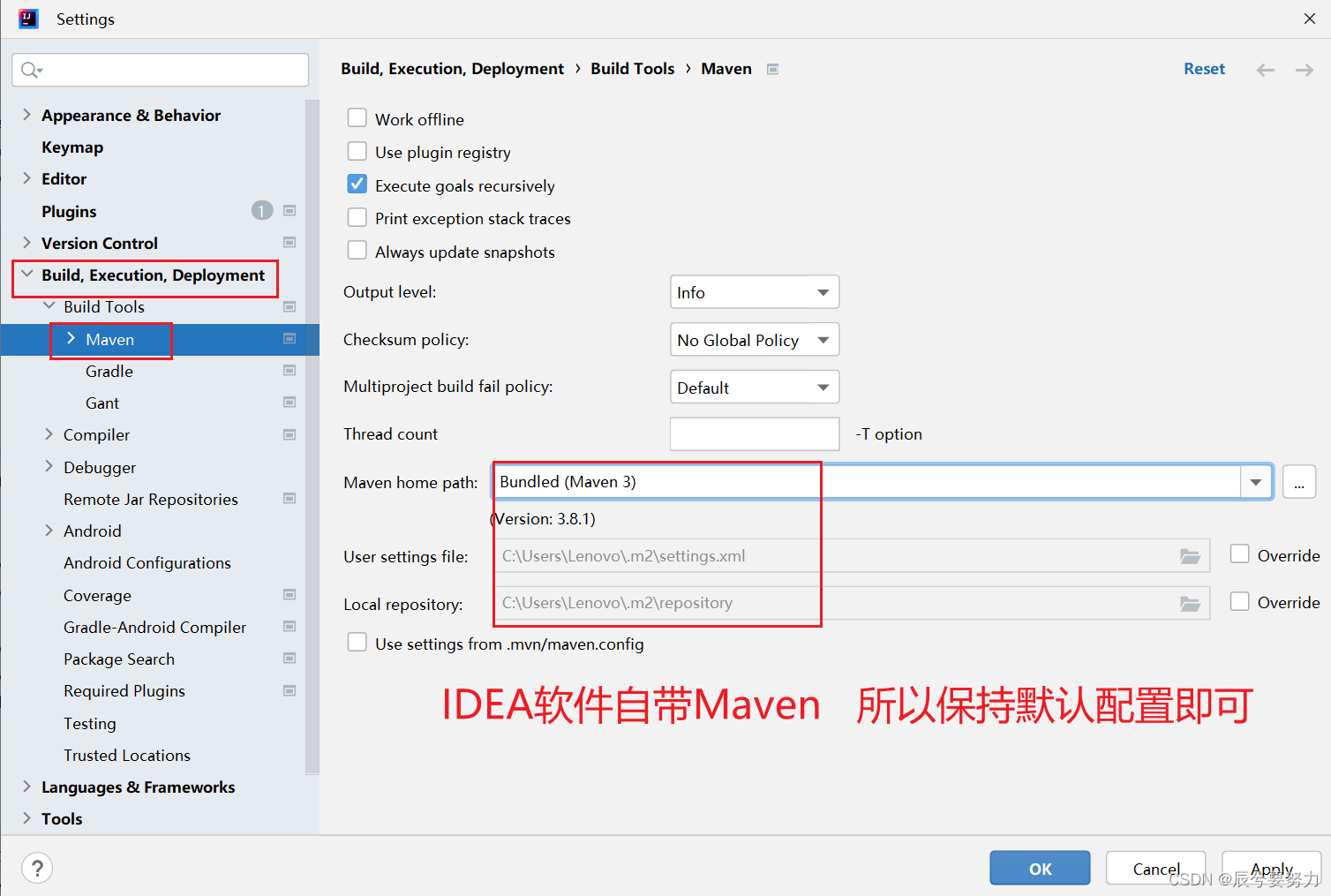Screen dimensions: 1331x896
Task: Open the Output level dropdown
Action: tap(755, 292)
